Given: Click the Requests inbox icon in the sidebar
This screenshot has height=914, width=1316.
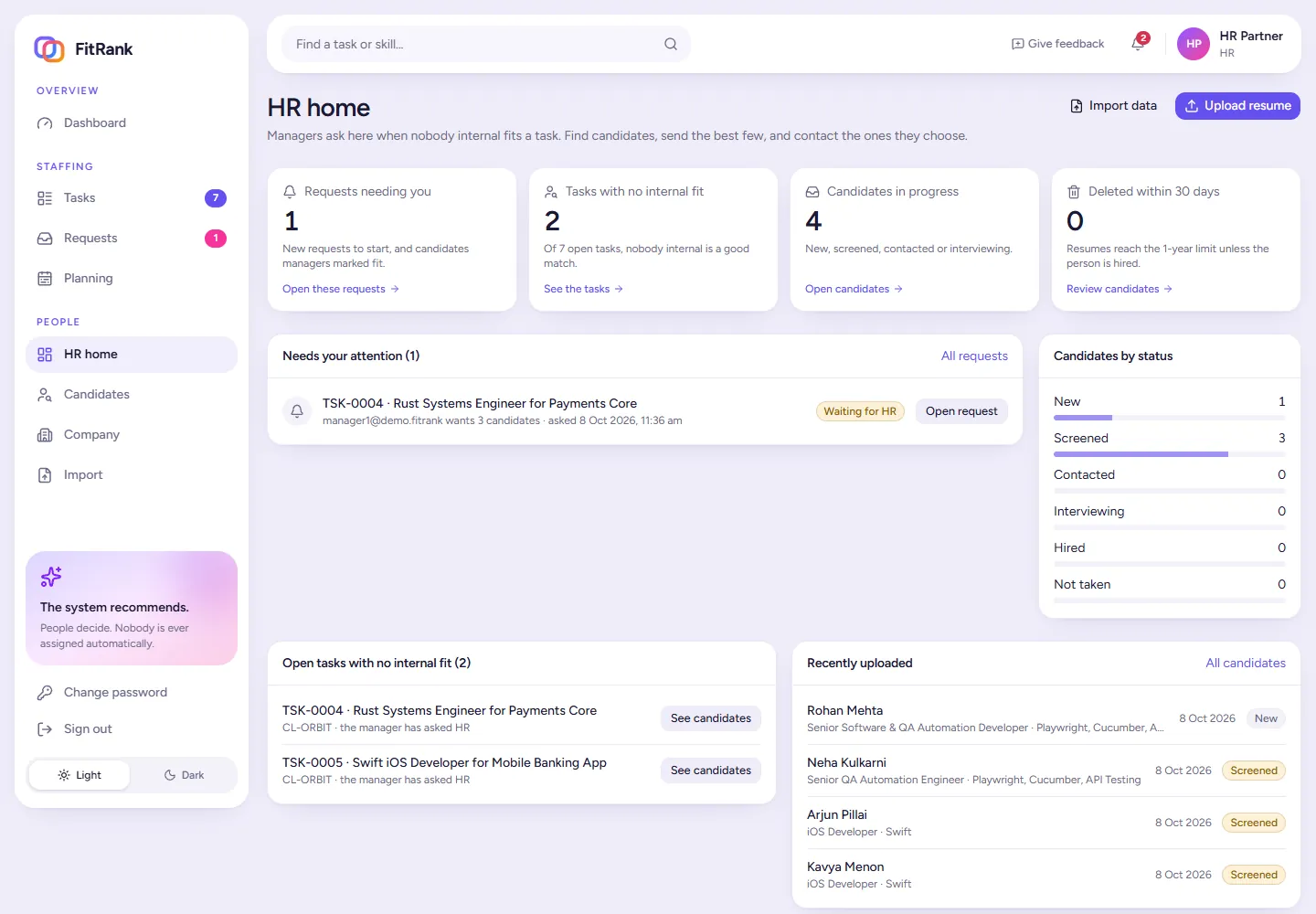Looking at the screenshot, I should 45,239.
